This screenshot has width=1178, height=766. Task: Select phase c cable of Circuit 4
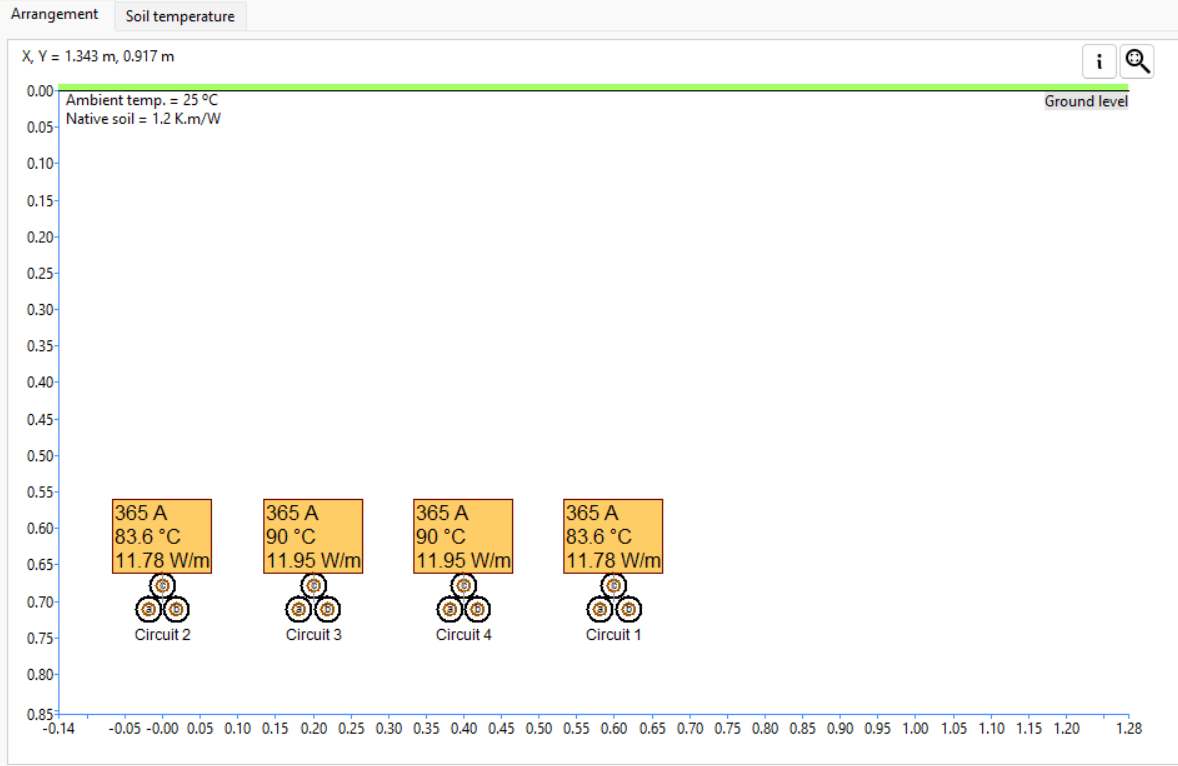[464, 585]
